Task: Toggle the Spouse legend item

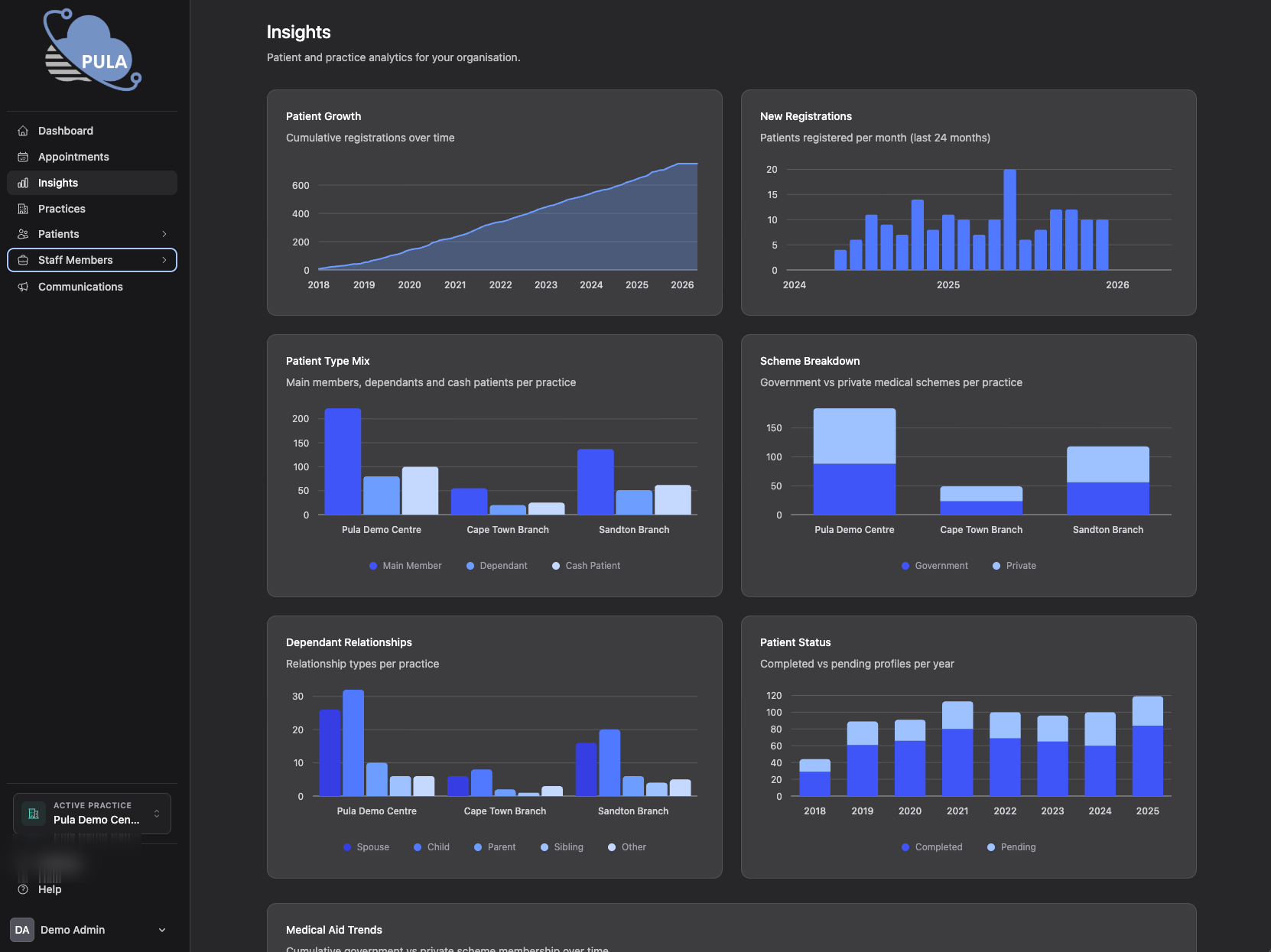Action: [366, 847]
